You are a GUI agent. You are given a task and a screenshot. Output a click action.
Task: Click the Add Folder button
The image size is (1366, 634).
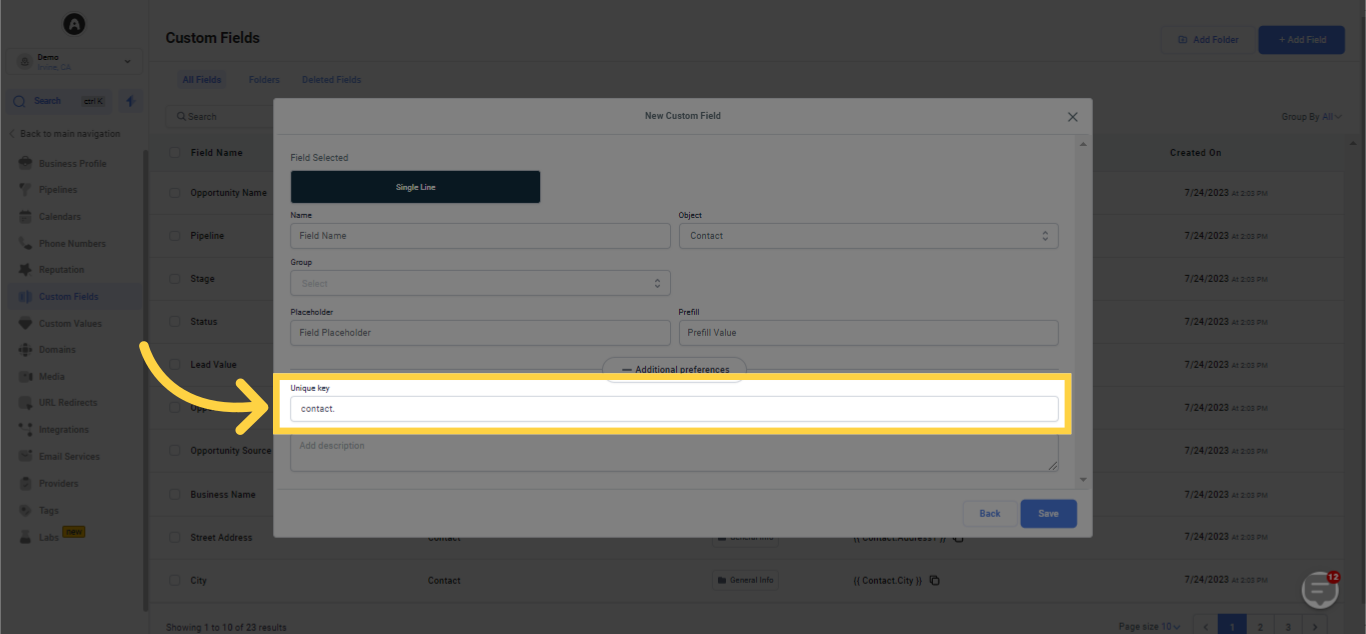tap(1207, 40)
